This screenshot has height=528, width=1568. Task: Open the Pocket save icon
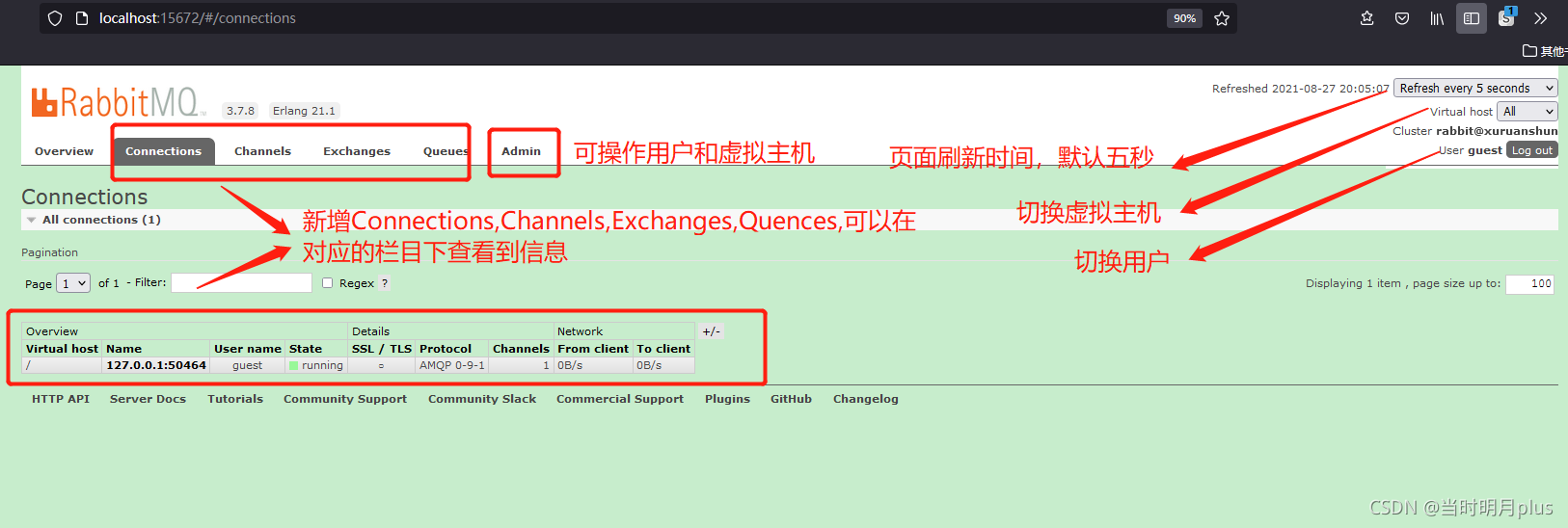click(1402, 18)
